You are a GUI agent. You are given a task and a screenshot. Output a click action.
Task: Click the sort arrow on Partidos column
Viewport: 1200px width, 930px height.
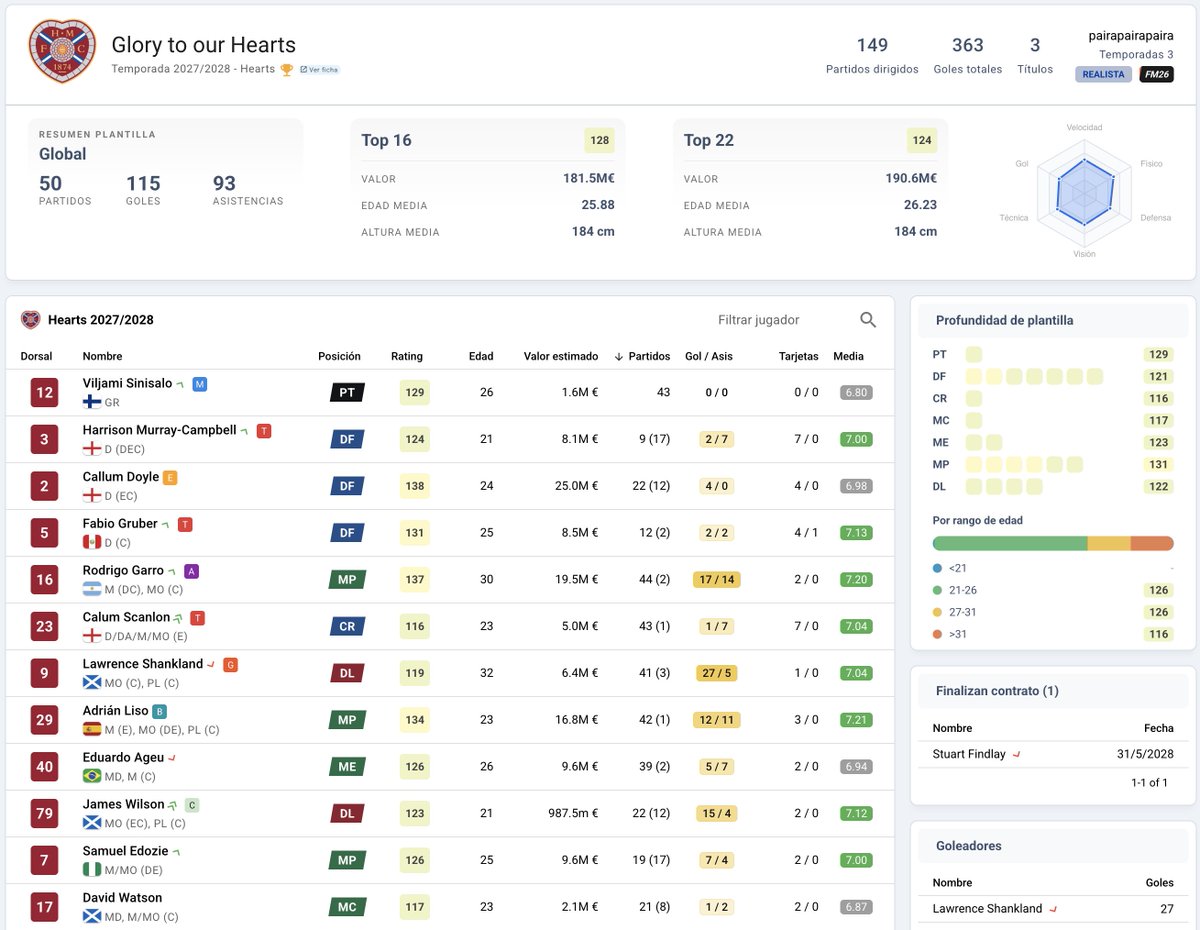coord(619,356)
